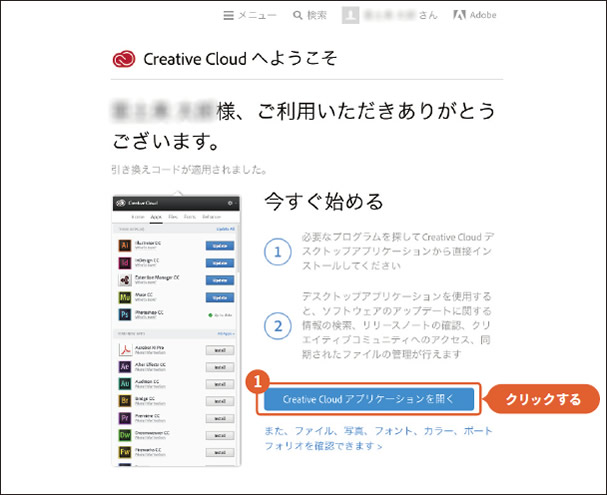Viewport: 607px width, 495px height.
Task: Select the Behance tab in the preview panel
Action: click(211, 217)
